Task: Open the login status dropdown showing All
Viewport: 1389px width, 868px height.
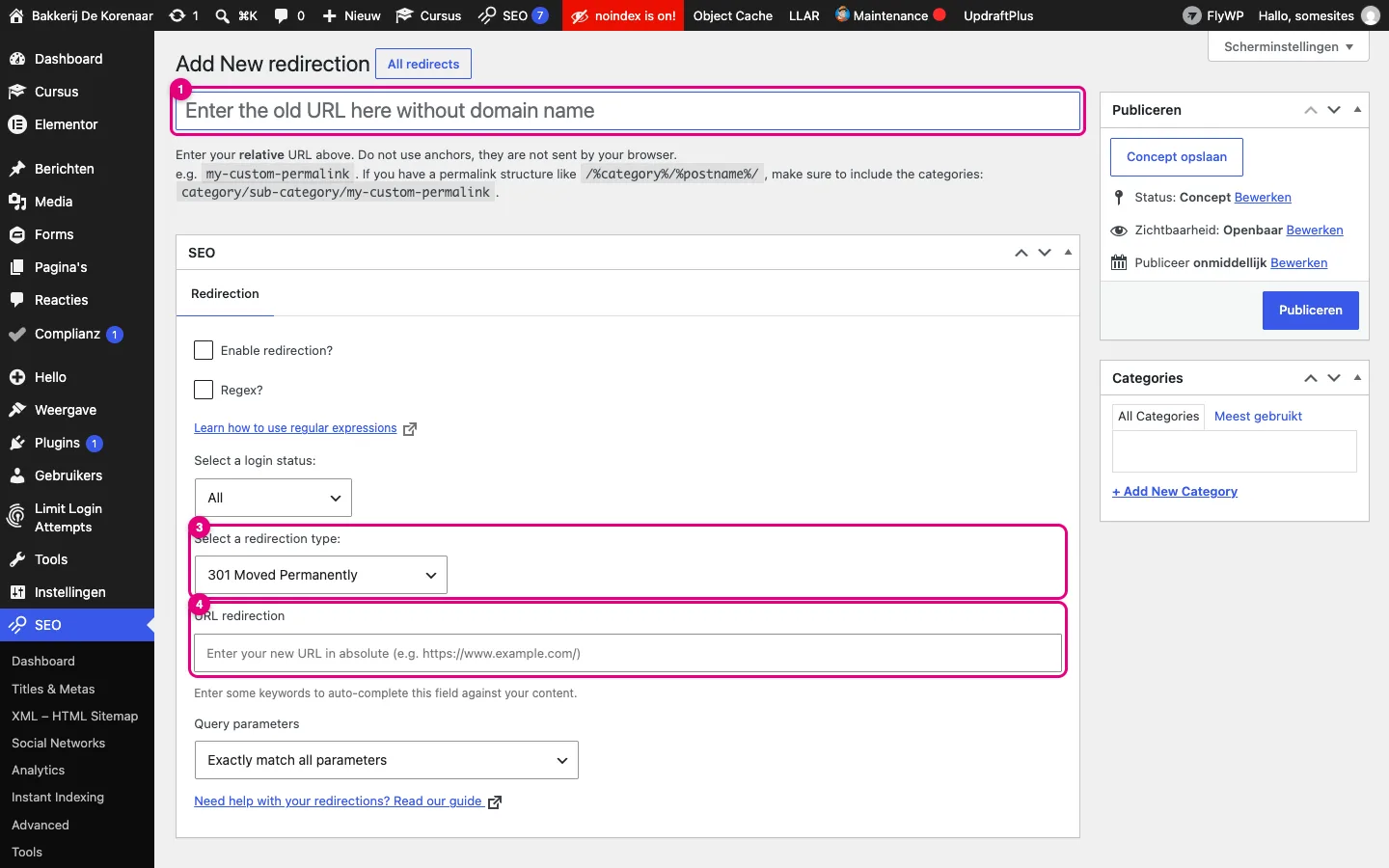Action: click(273, 498)
